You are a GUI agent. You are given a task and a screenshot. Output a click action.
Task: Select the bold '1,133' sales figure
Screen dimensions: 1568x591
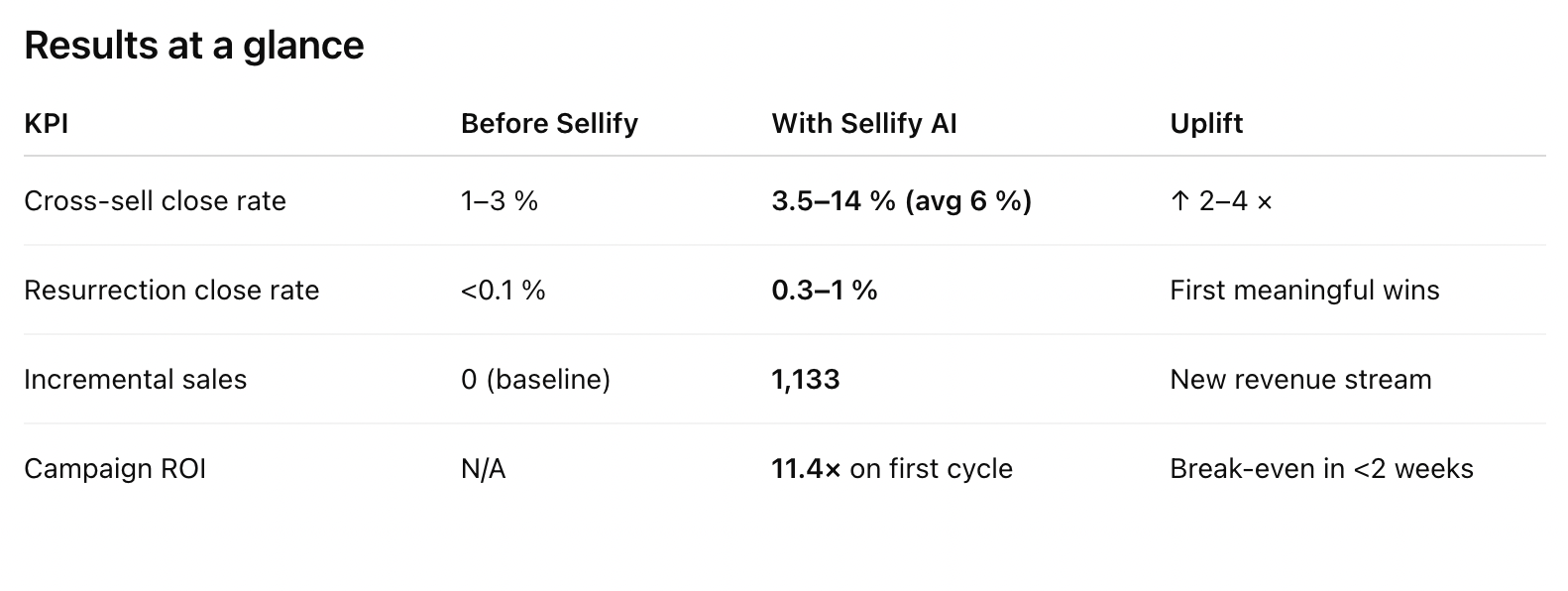click(806, 380)
